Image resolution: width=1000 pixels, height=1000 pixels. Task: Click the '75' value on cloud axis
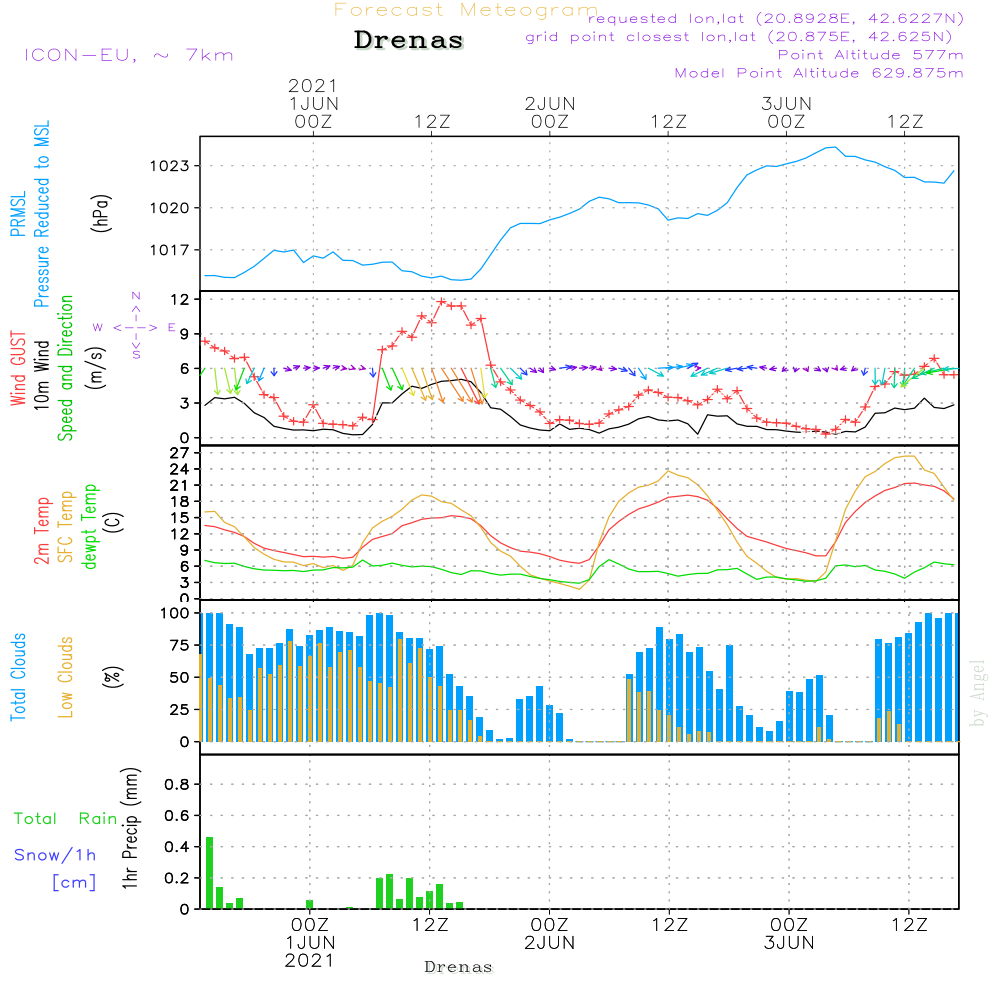180,645
